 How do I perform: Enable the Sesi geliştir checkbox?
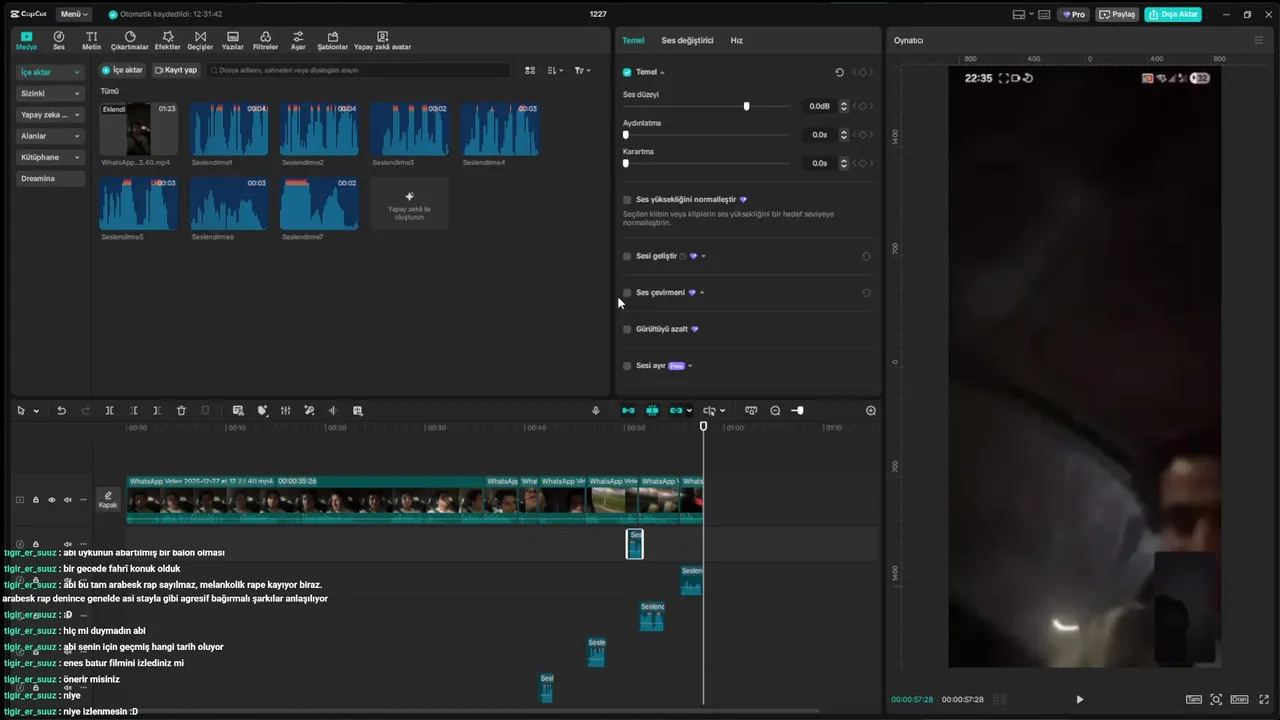627,256
